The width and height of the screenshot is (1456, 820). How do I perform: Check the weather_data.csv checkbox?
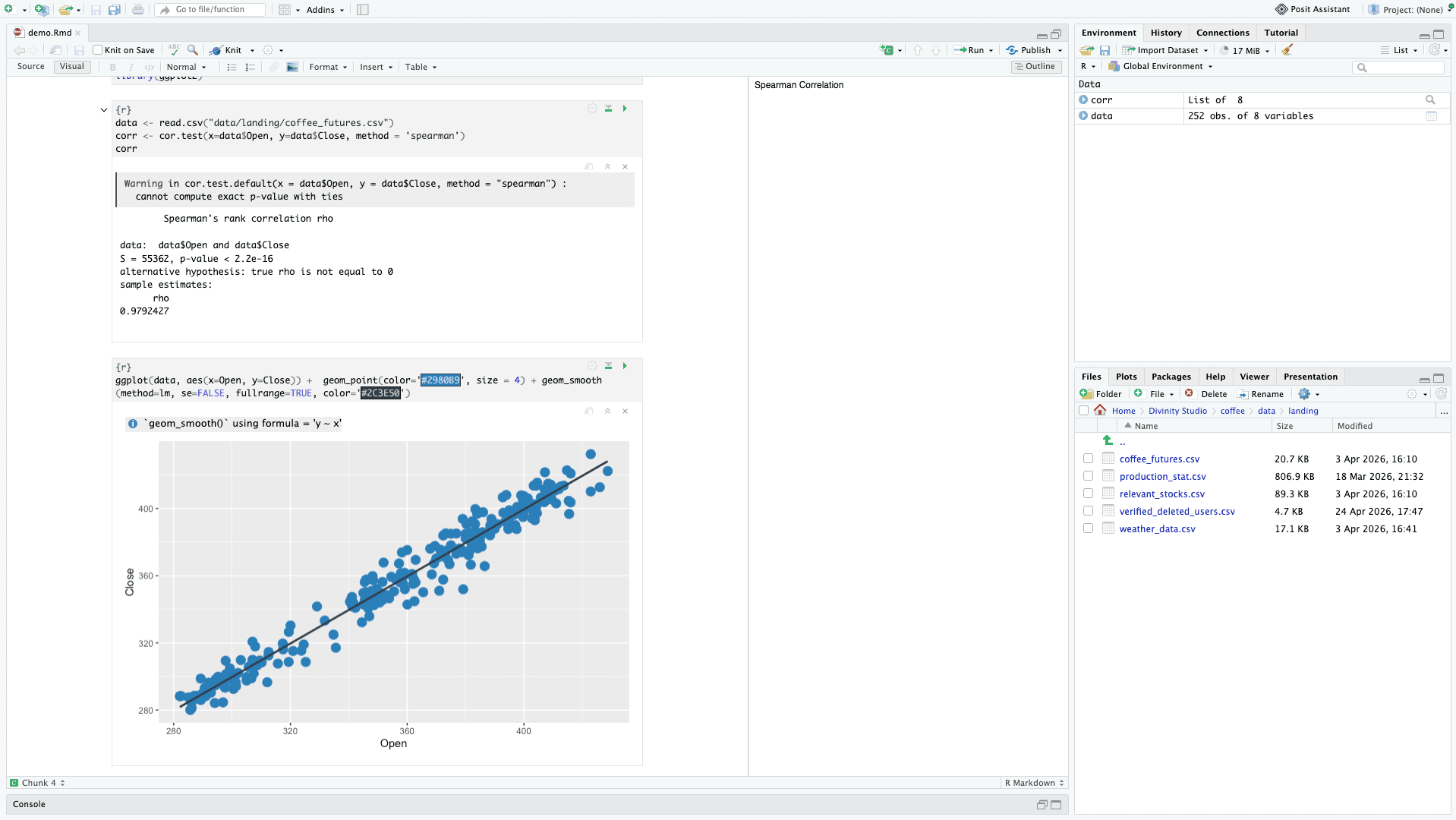coord(1088,528)
